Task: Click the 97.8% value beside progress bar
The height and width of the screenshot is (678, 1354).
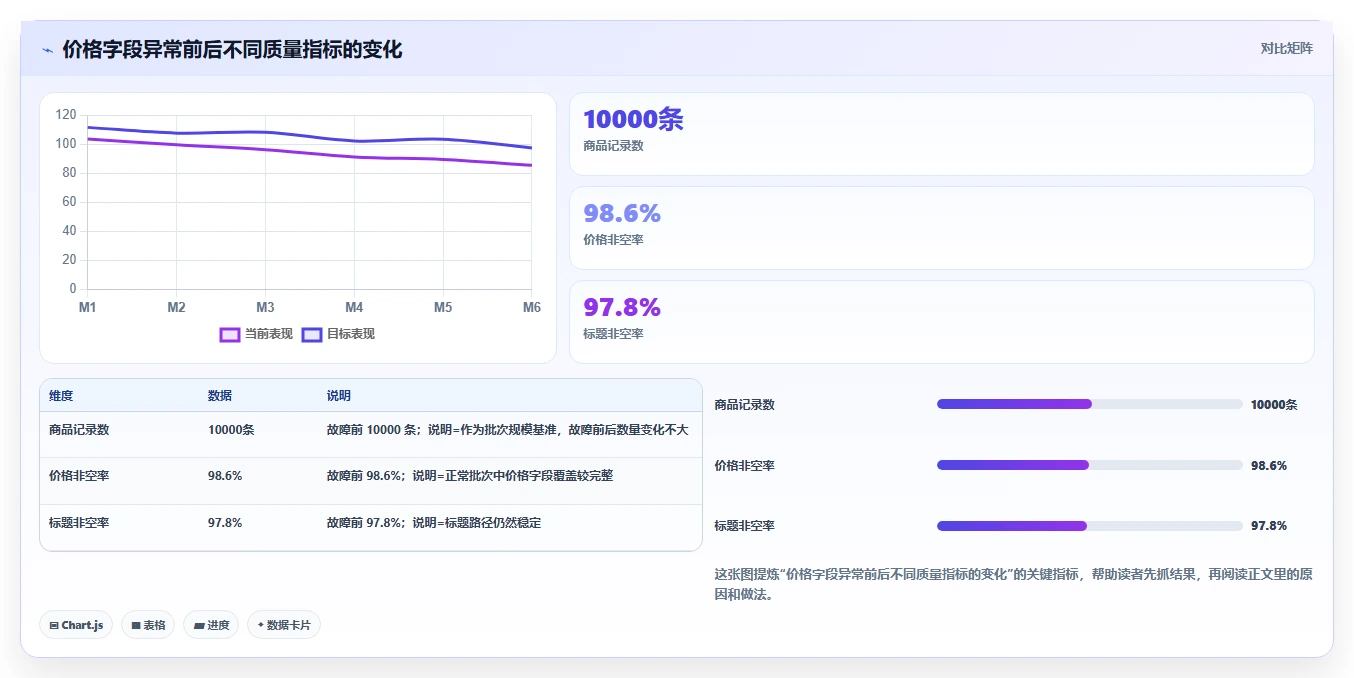Action: (x=1269, y=526)
